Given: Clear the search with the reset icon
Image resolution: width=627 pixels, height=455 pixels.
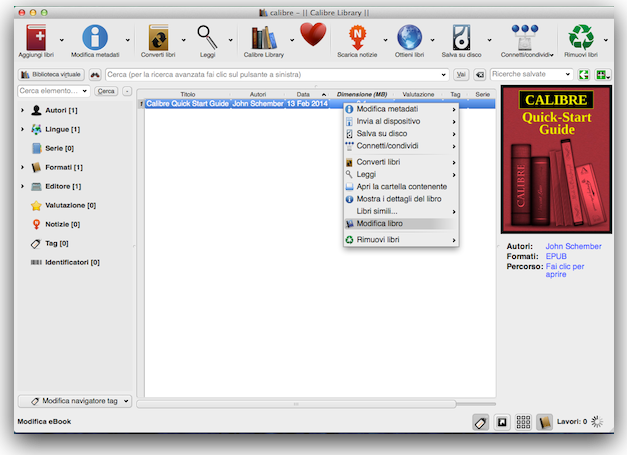Looking at the screenshot, I should click(x=479, y=75).
